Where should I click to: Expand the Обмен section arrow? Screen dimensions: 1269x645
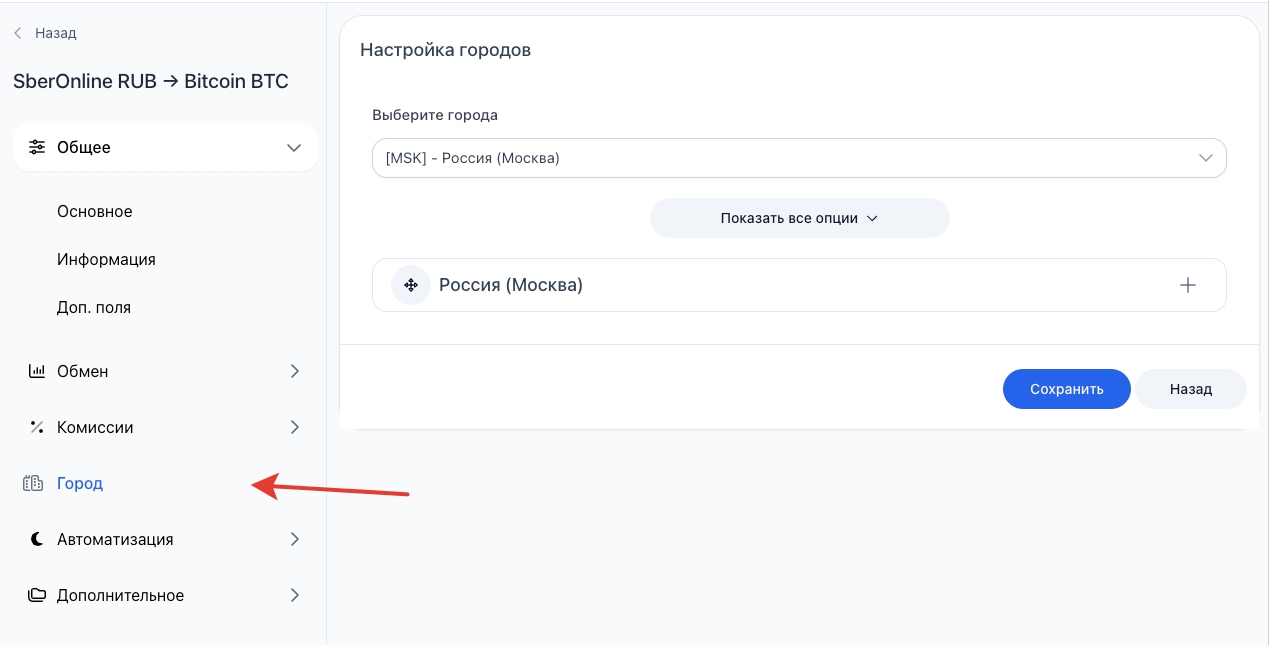[x=295, y=371]
